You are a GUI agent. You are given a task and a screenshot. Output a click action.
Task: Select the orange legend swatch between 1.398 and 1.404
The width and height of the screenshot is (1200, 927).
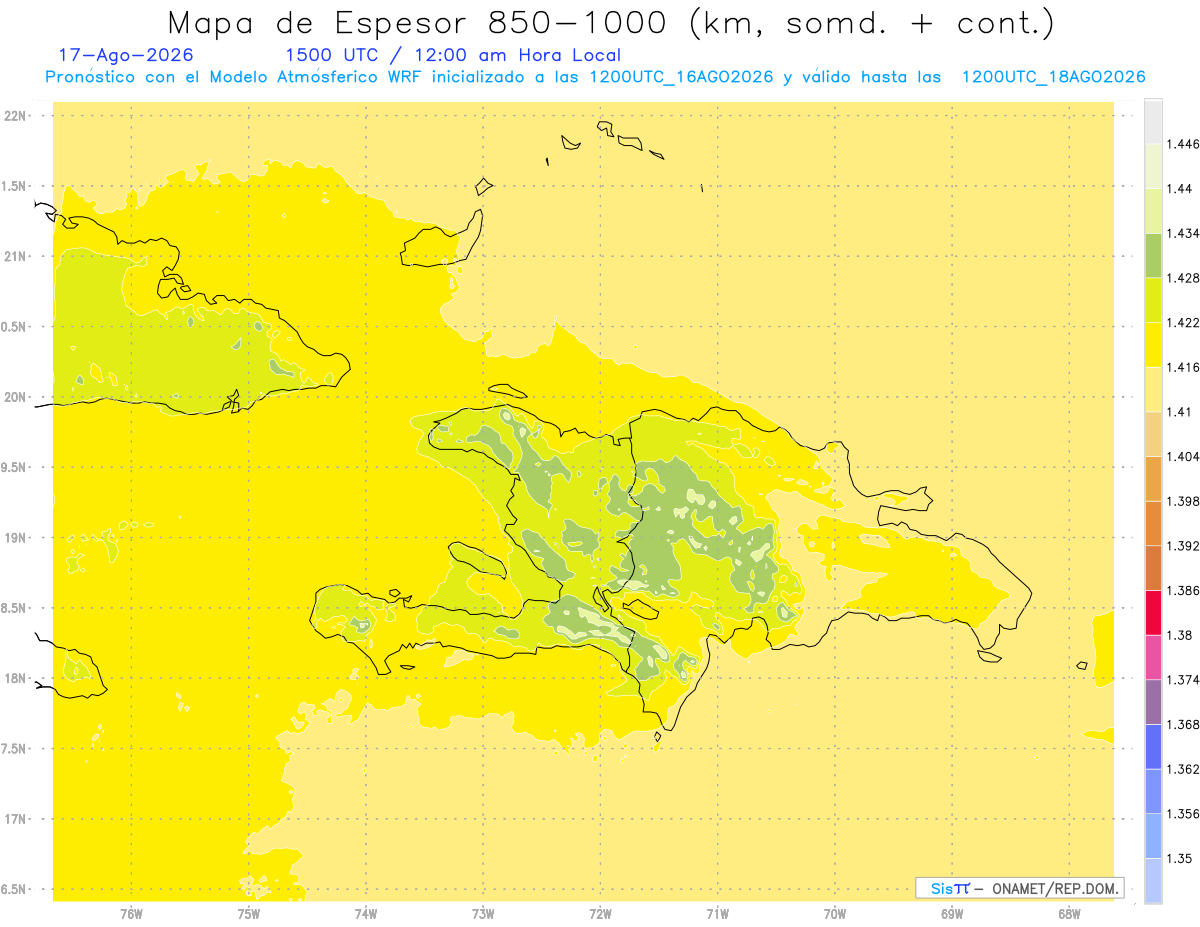pos(1153,479)
